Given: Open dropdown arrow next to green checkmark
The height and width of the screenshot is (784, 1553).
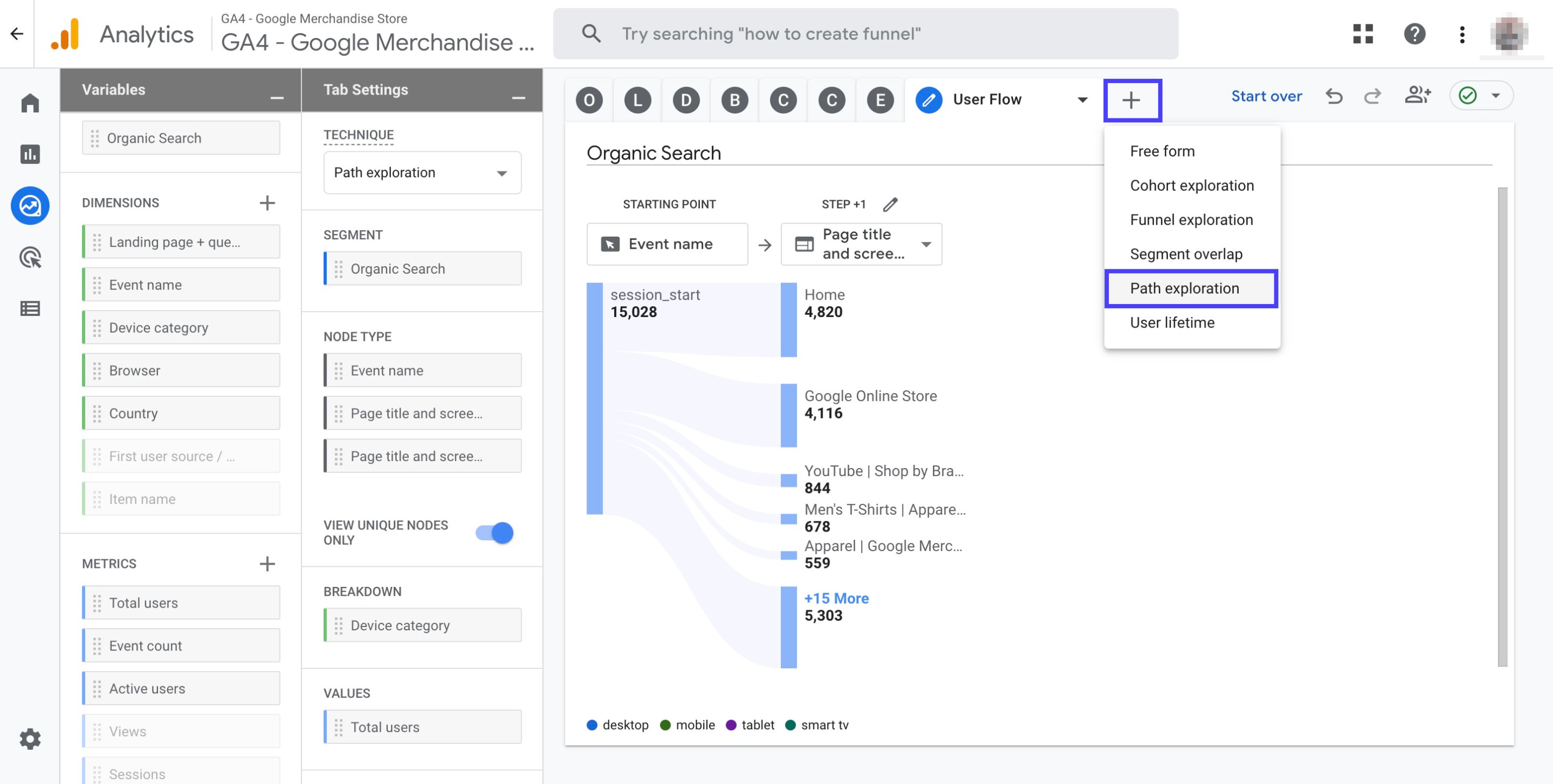Looking at the screenshot, I should pos(1496,96).
